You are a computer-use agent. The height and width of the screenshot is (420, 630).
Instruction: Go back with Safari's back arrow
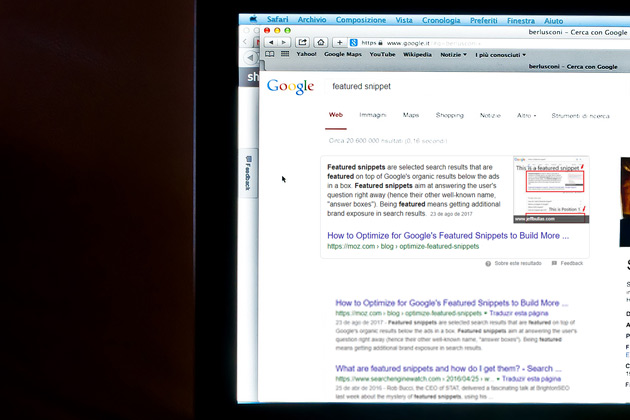(x=271, y=42)
